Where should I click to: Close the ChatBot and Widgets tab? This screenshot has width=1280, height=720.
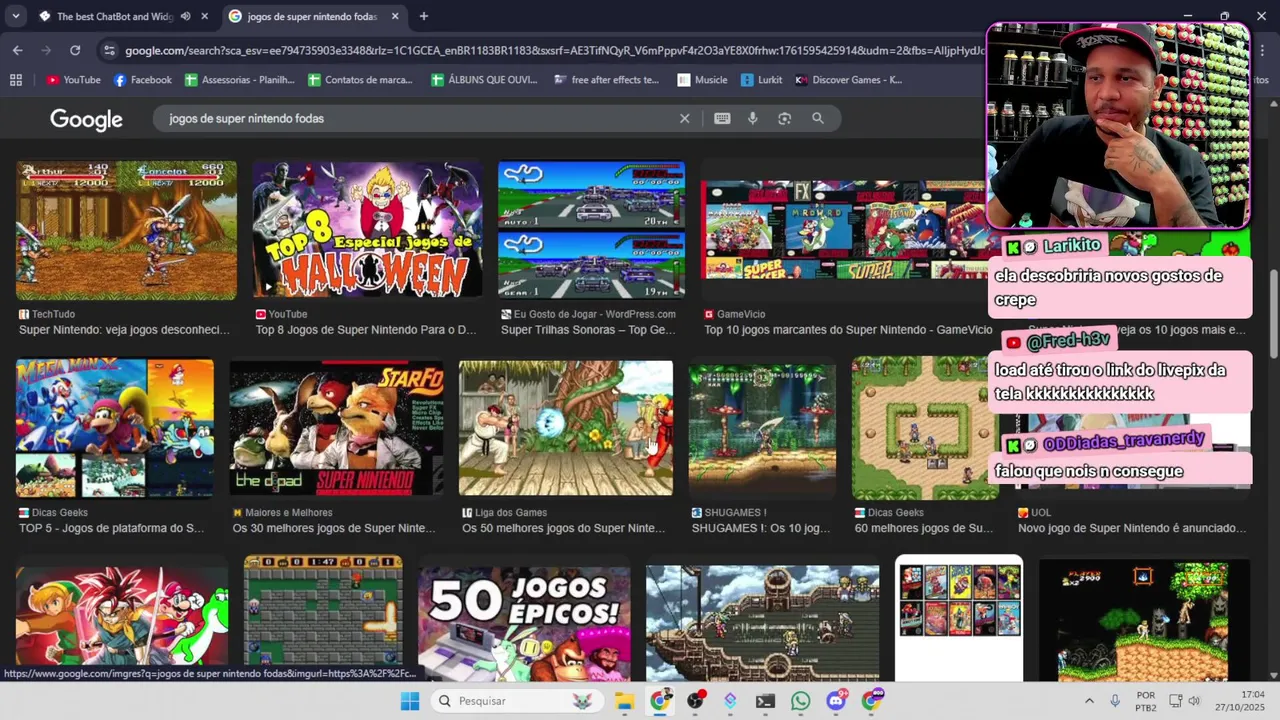click(205, 16)
